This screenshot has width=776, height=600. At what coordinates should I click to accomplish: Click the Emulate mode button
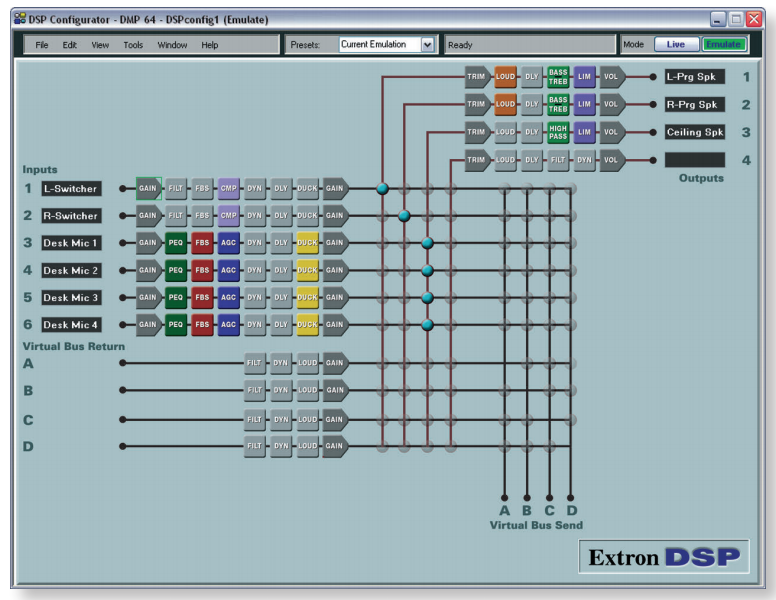[724, 45]
